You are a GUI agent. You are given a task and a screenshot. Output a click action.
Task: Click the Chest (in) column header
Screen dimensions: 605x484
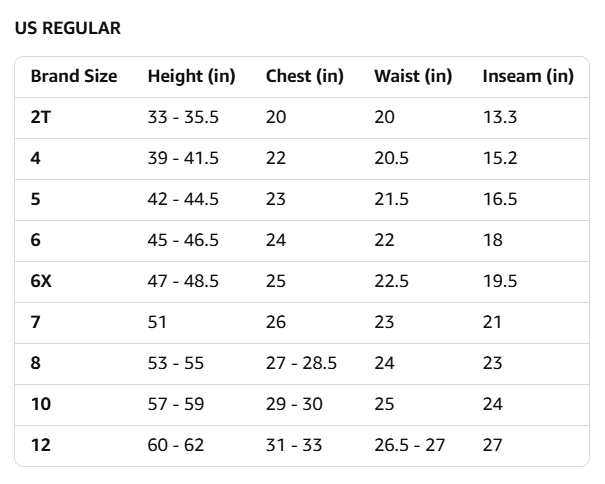tap(304, 76)
